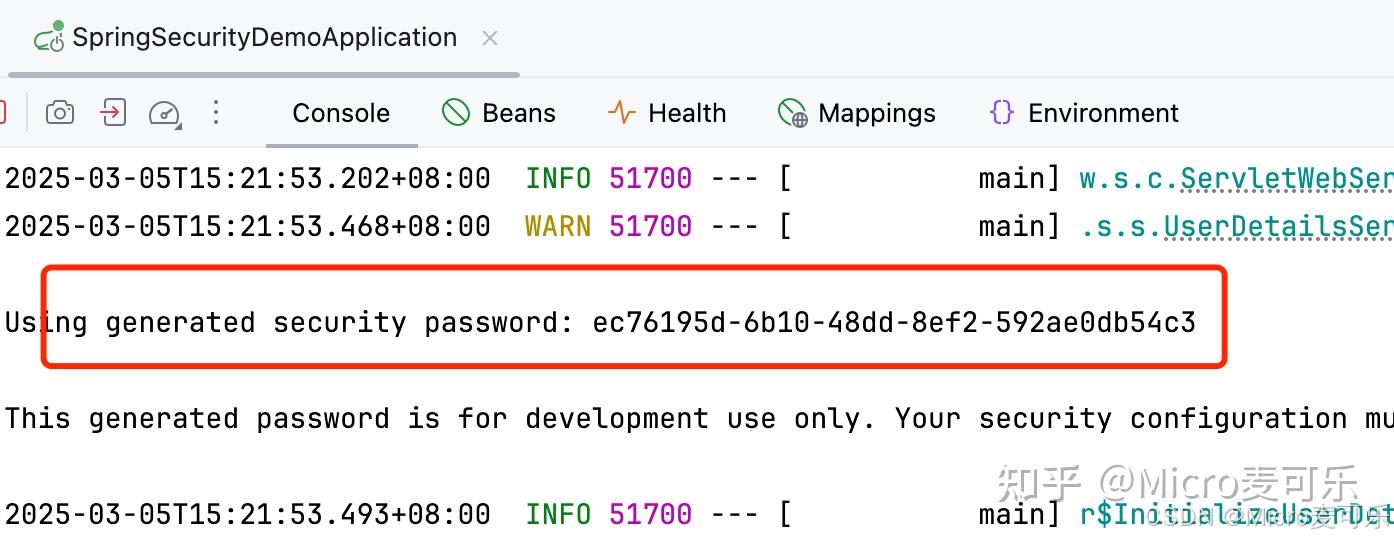Open the .s.s.UserDetailsSer class link
Viewport: 1394px width, 540px height.
(x=1236, y=226)
